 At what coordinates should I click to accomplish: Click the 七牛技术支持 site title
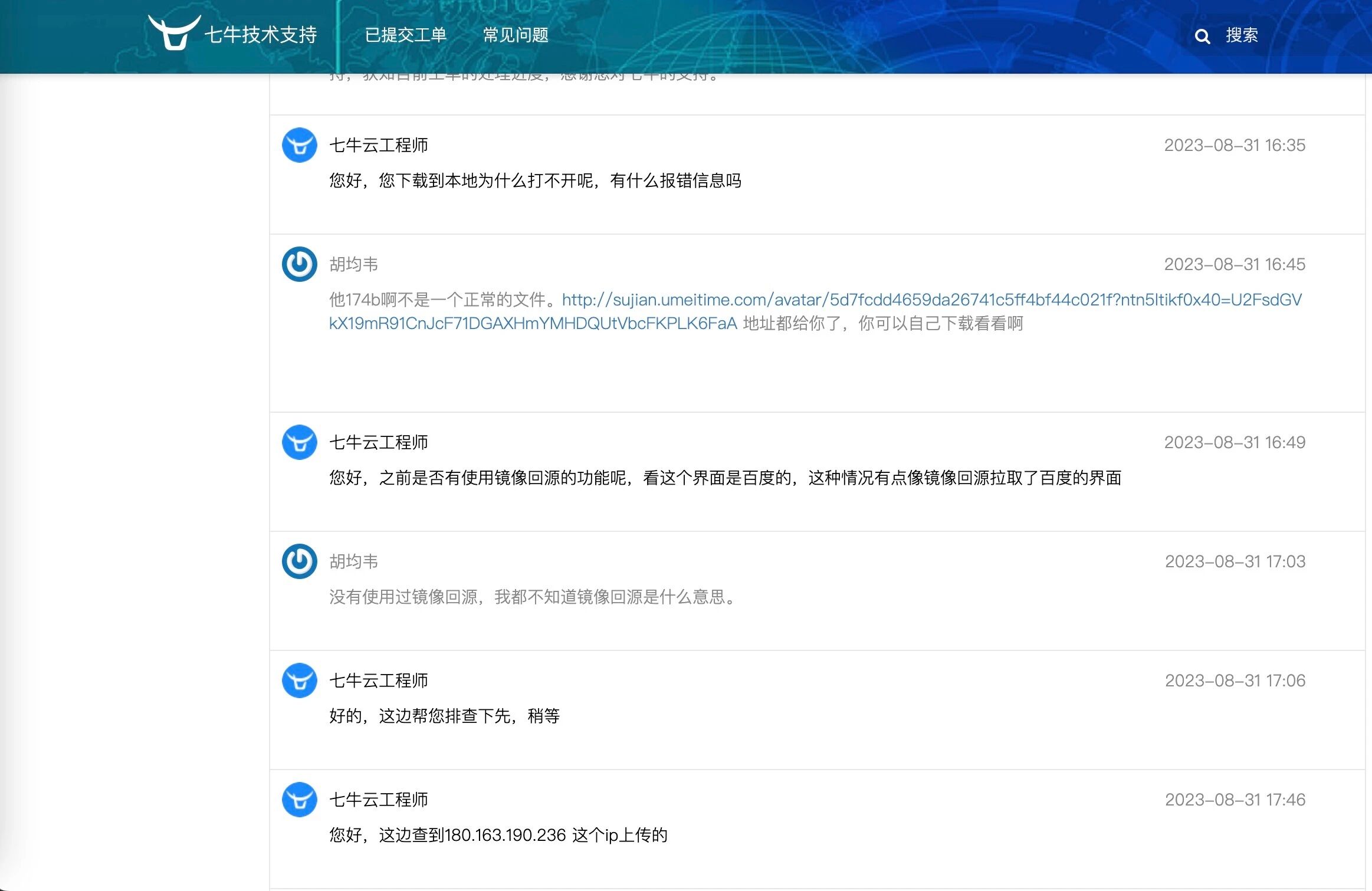[x=260, y=35]
